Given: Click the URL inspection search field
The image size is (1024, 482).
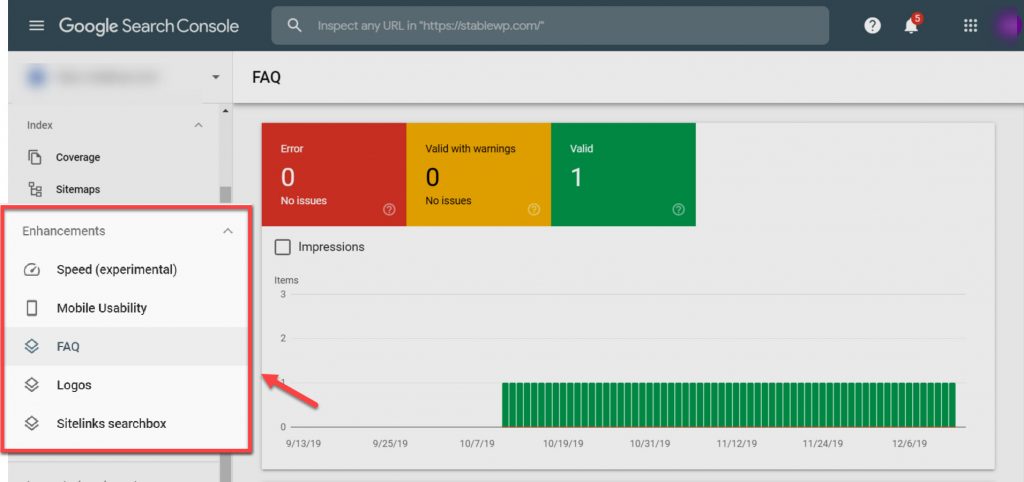Looking at the screenshot, I should pyautogui.click(x=551, y=25).
